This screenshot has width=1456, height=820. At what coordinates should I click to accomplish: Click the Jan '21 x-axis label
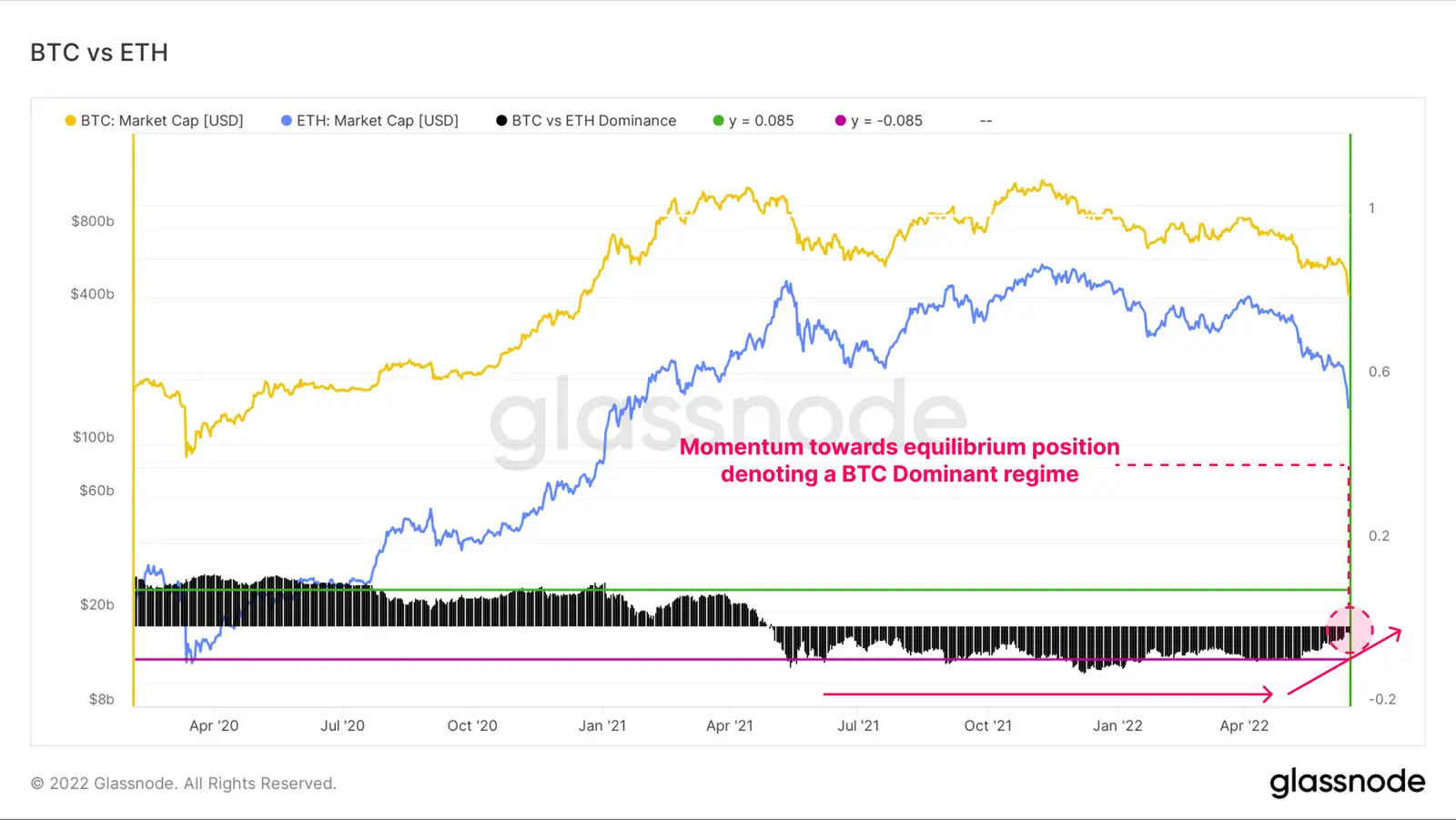602,726
